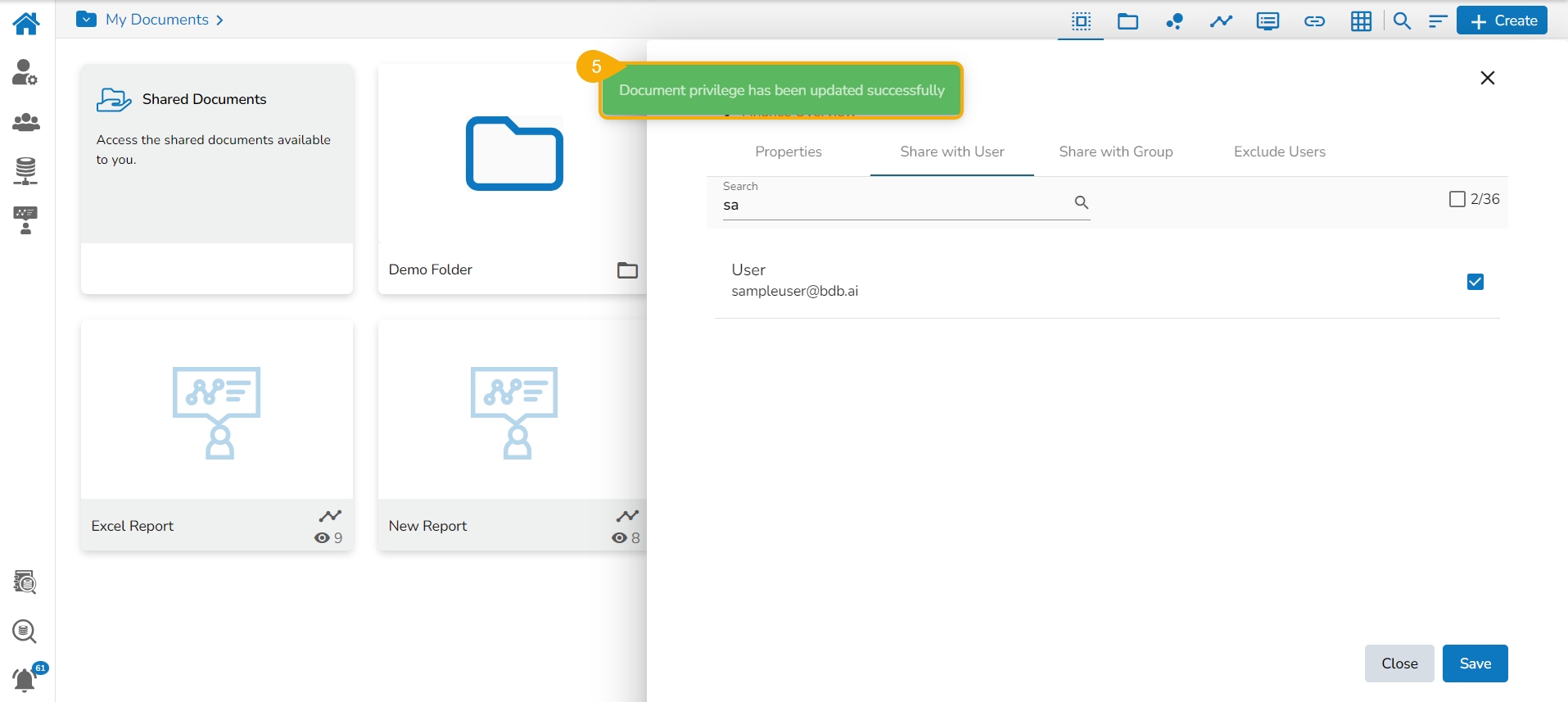Click Excel Report's line-chart icon
The height and width of the screenshot is (702, 1568).
pyautogui.click(x=330, y=516)
